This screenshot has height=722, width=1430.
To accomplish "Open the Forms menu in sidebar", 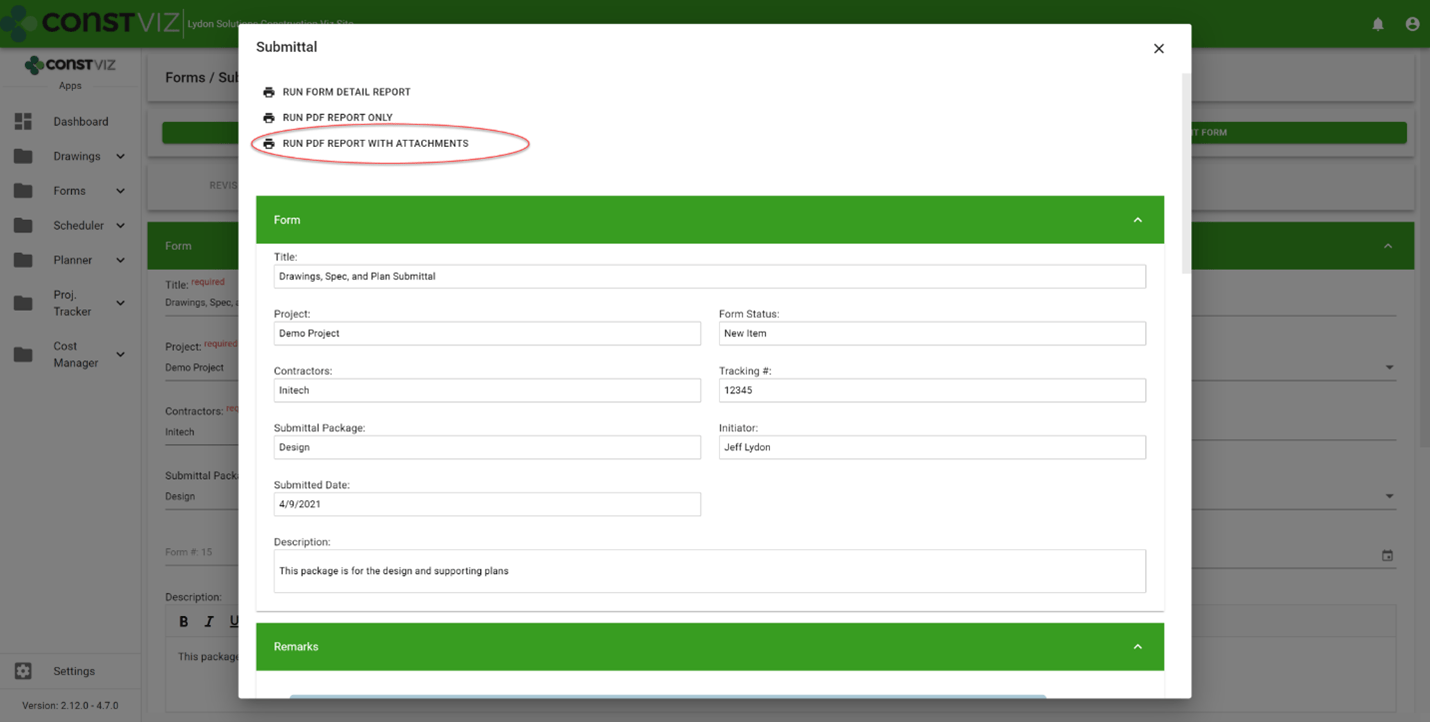I will point(69,191).
